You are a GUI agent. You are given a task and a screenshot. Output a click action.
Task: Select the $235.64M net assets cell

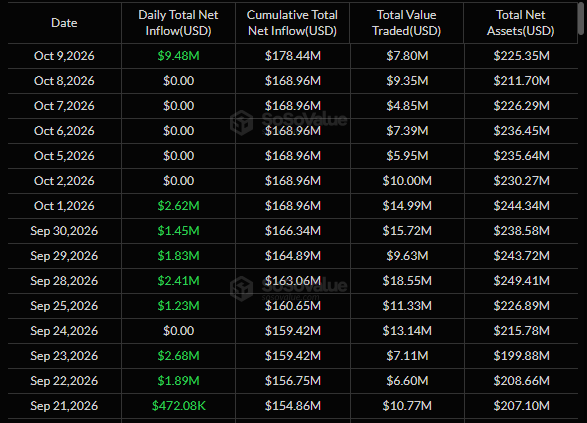tap(521, 156)
